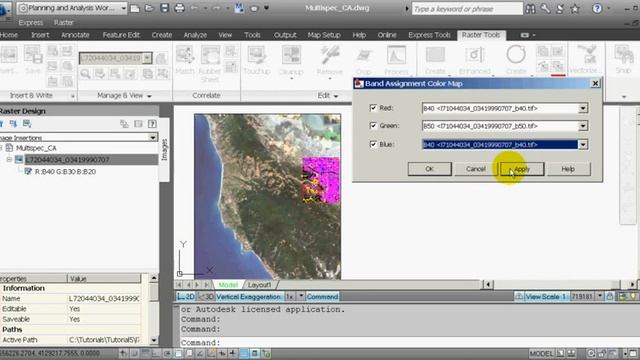This screenshot has width=640, height=360.
Task: Open the Analyze ribbon tab
Action: (x=195, y=35)
